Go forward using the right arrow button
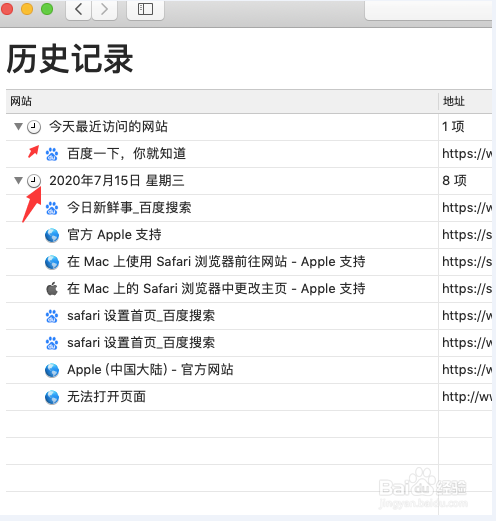The height and width of the screenshot is (521, 496). tap(104, 9)
